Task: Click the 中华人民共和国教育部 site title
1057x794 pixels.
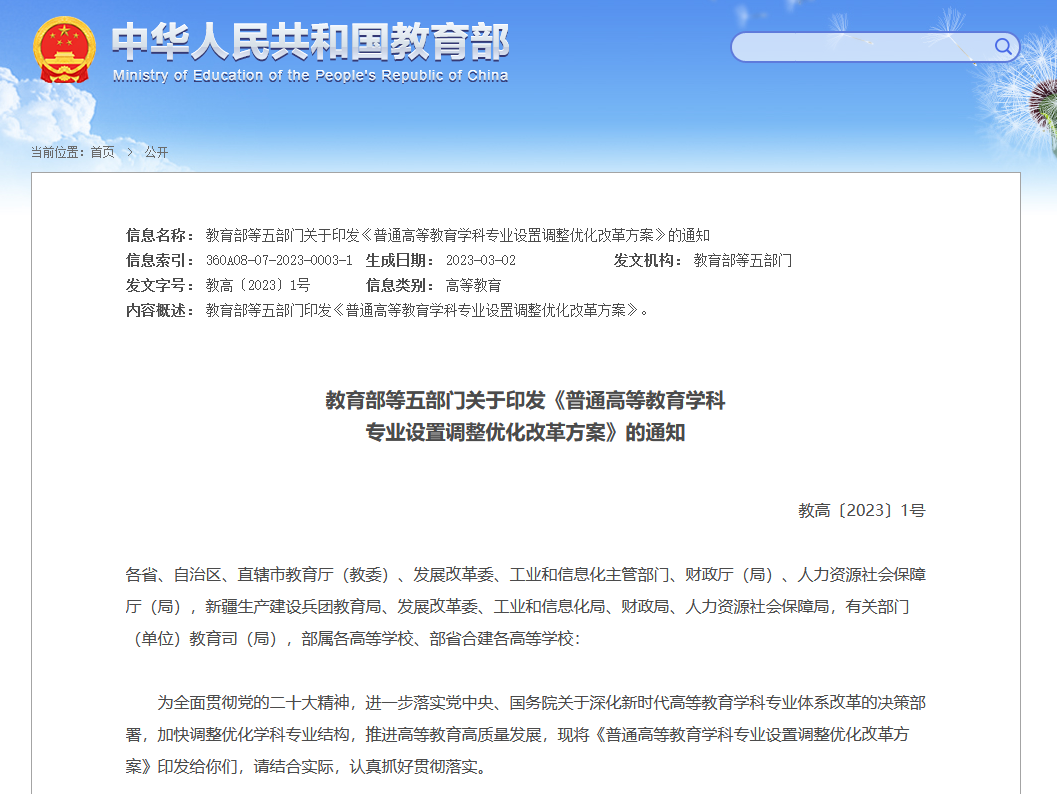Action: pyautogui.click(x=310, y=41)
